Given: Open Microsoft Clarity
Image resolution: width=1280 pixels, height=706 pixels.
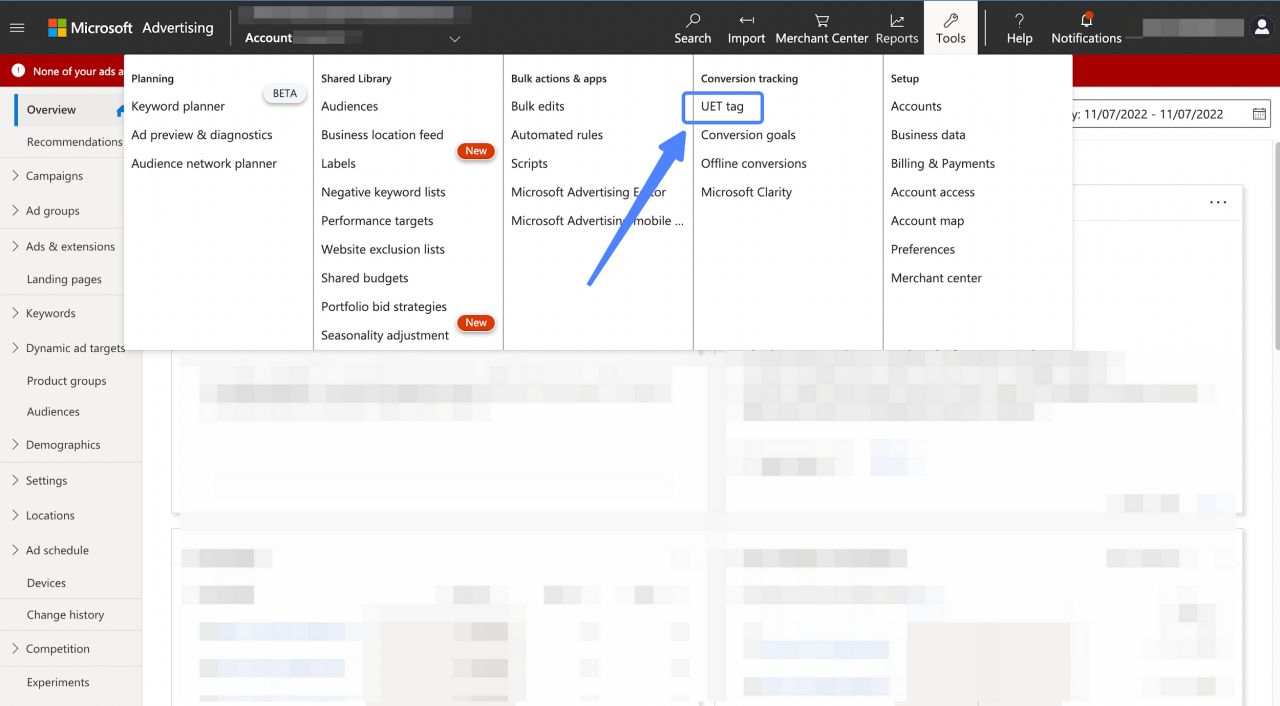Looking at the screenshot, I should point(746,192).
